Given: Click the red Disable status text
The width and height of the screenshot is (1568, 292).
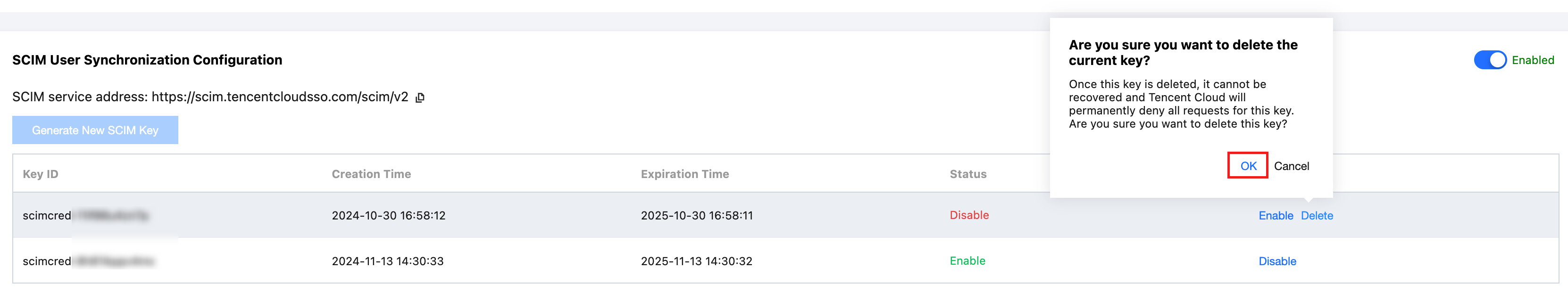Looking at the screenshot, I should [x=969, y=215].
